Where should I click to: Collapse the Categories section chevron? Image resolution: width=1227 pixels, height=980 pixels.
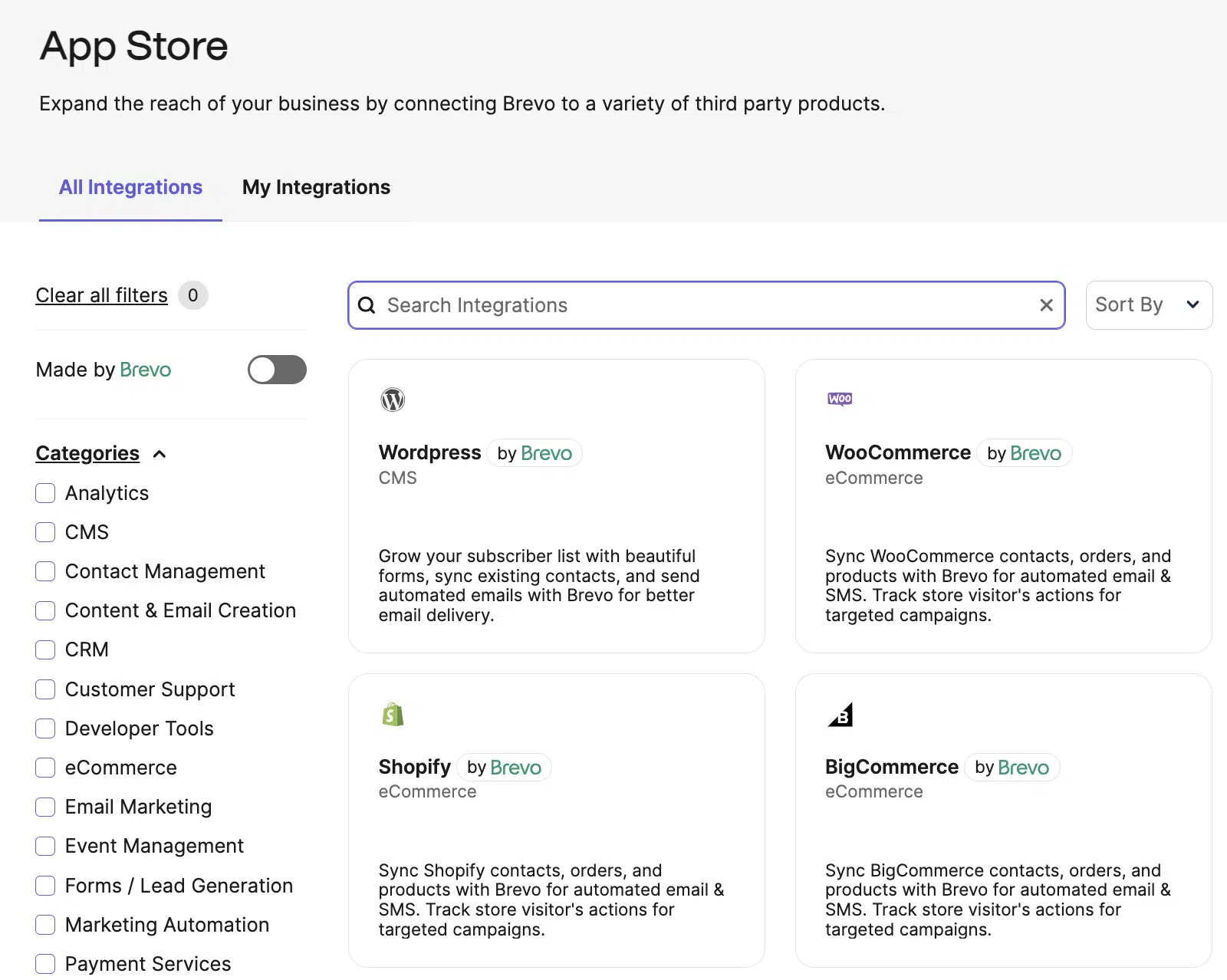(x=160, y=454)
